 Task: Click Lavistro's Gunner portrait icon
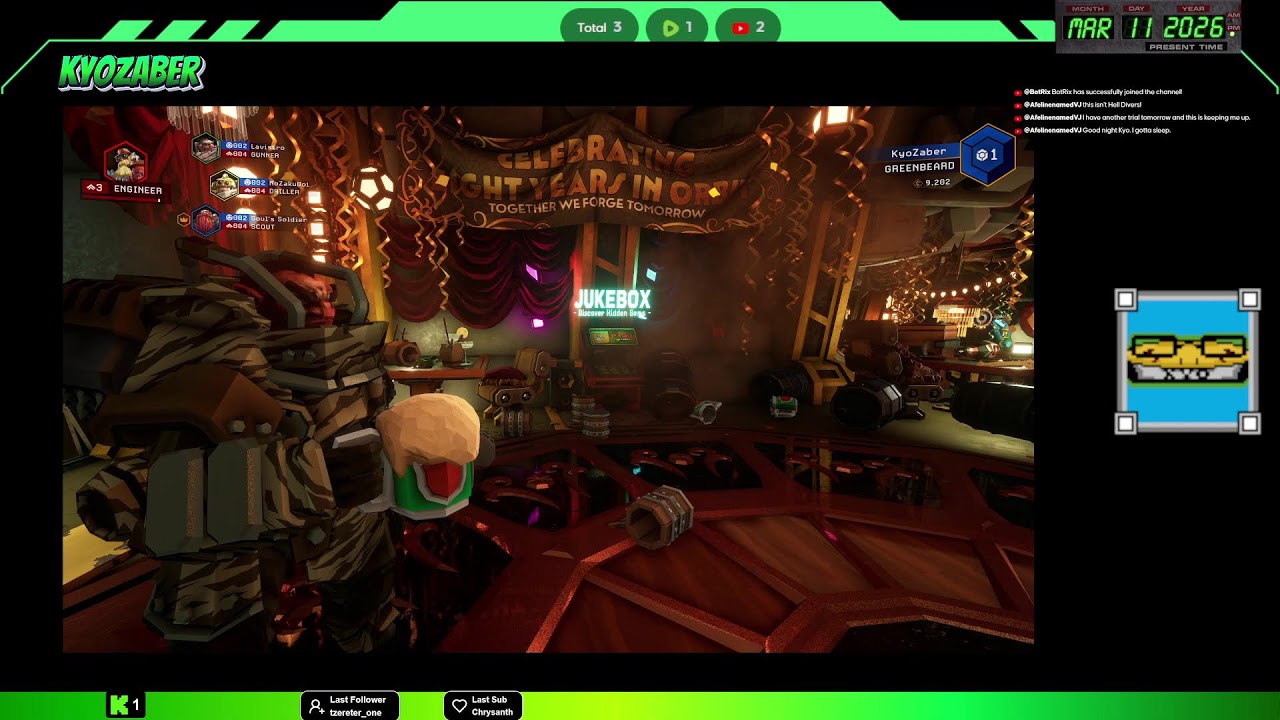(205, 148)
